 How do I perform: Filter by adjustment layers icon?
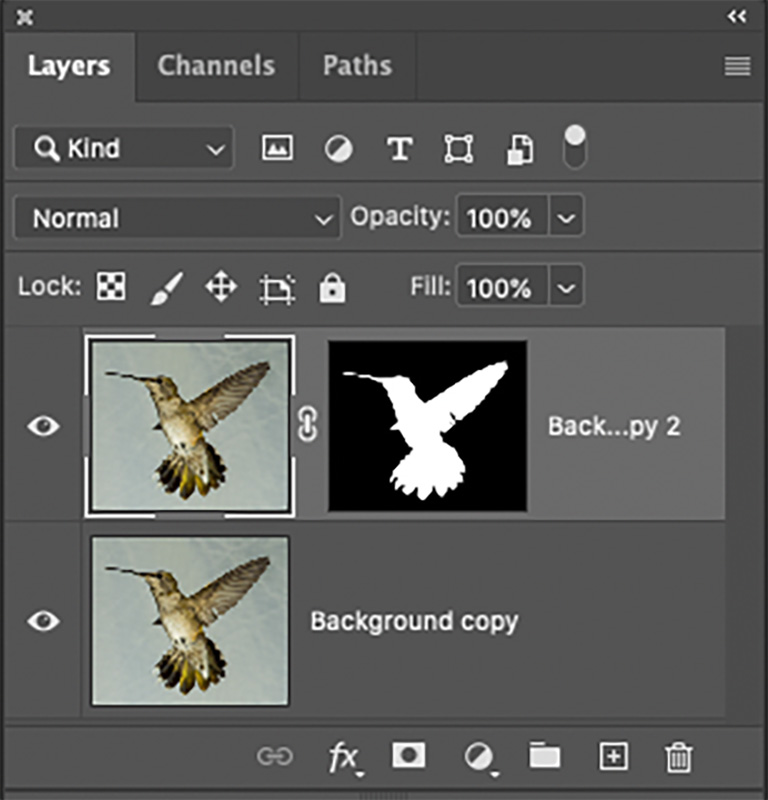(339, 149)
